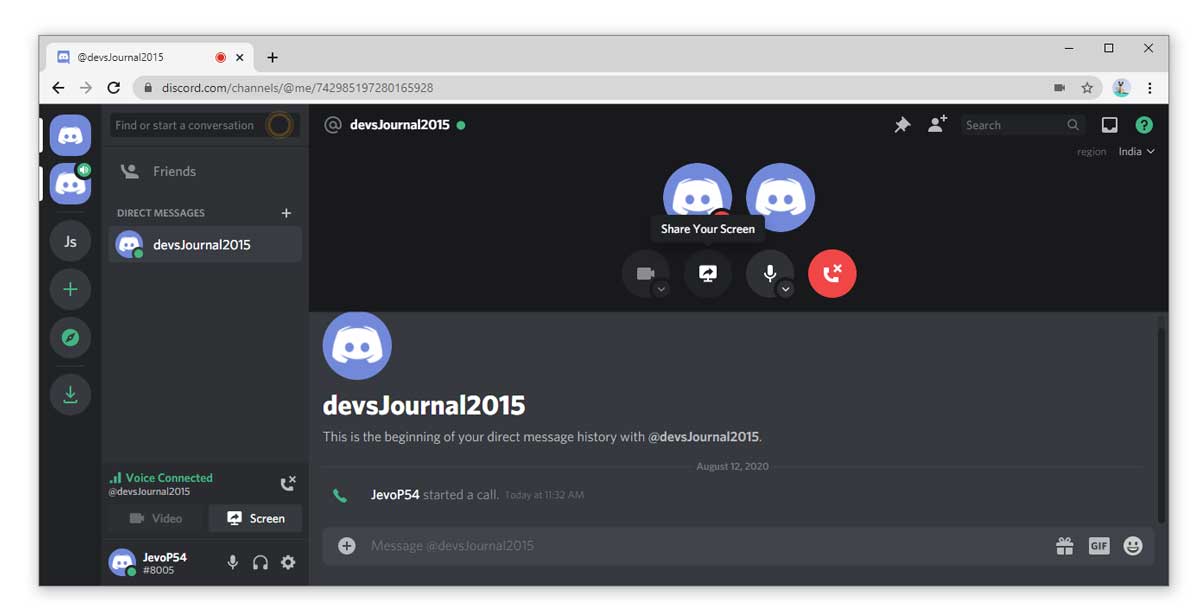Expand microphone options arrow
Image resolution: width=1200 pixels, height=612 pixels.
785,289
